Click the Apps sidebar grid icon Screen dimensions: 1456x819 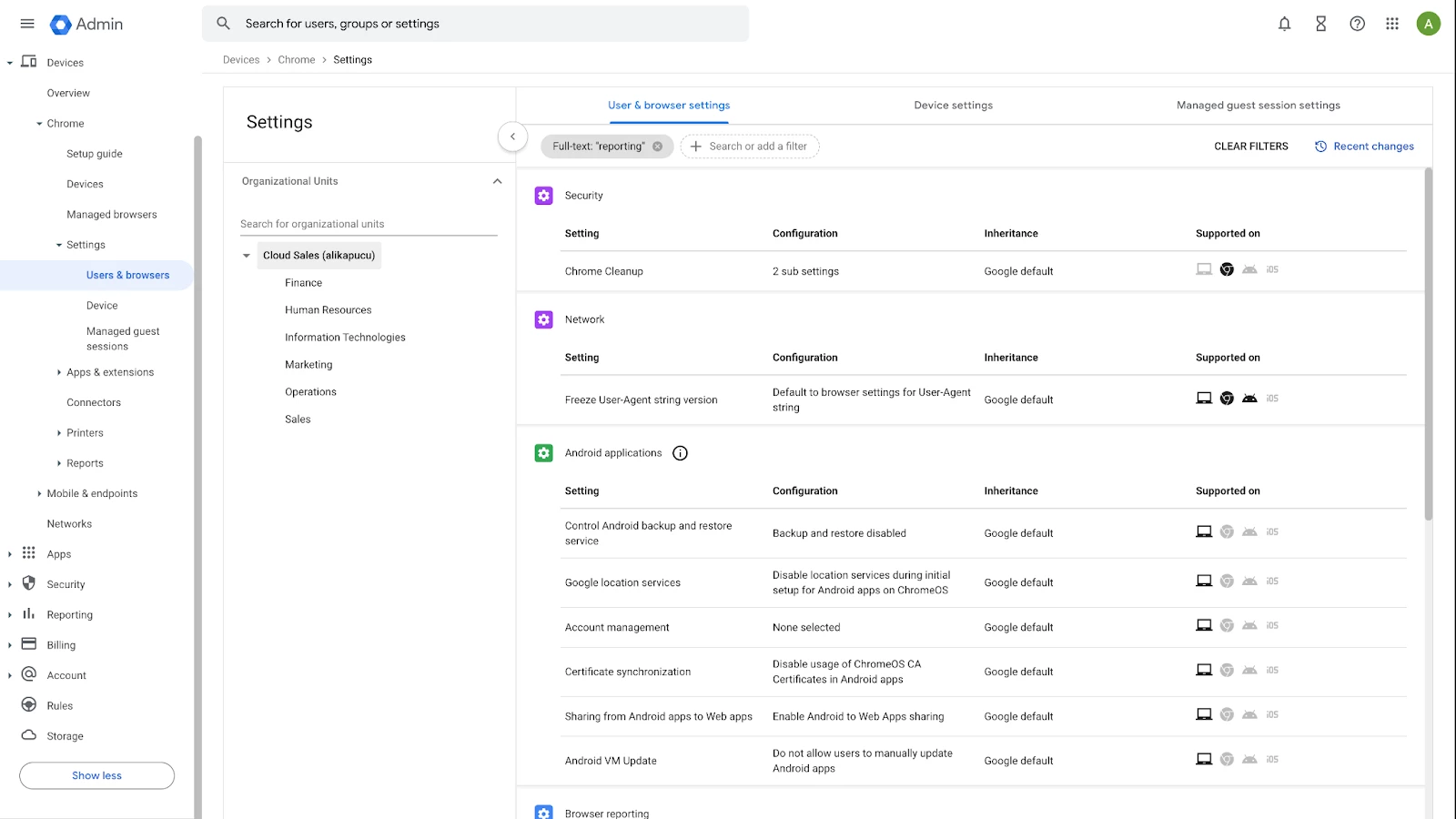coord(29,553)
